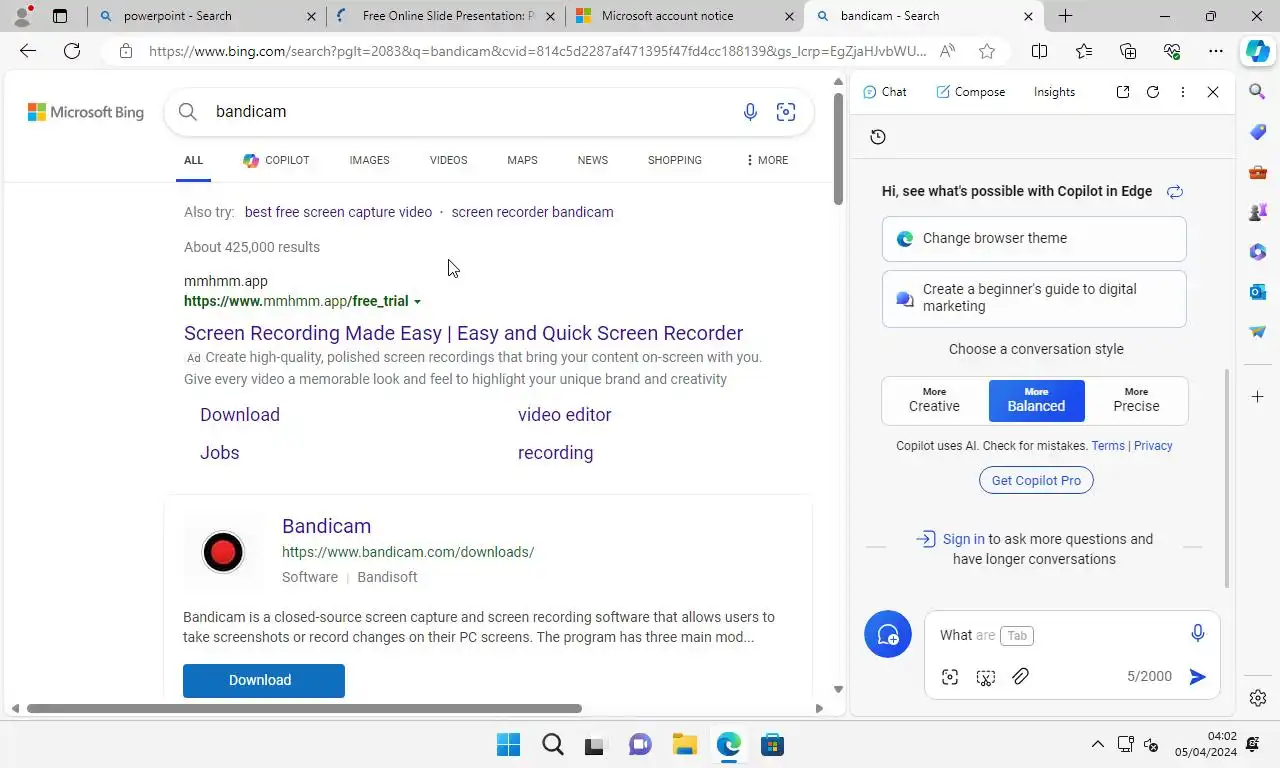Select the More Precise conversation style
The width and height of the screenshot is (1280, 768).
(1136, 401)
